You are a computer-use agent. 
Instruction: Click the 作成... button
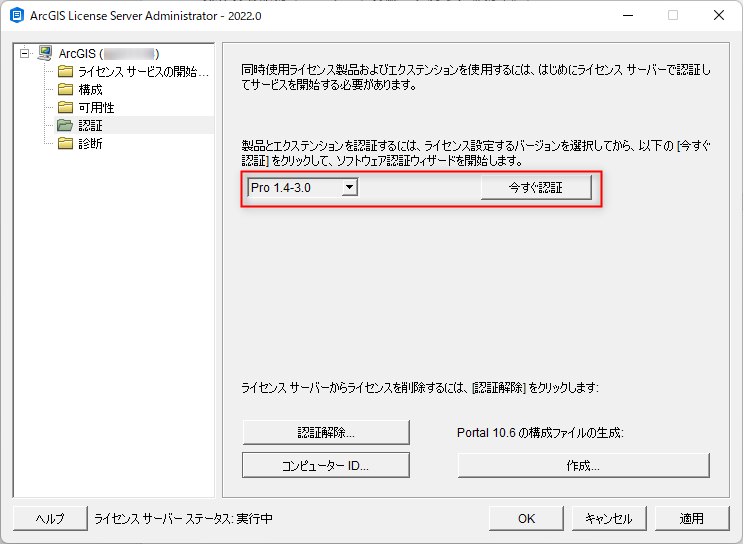tap(583, 465)
